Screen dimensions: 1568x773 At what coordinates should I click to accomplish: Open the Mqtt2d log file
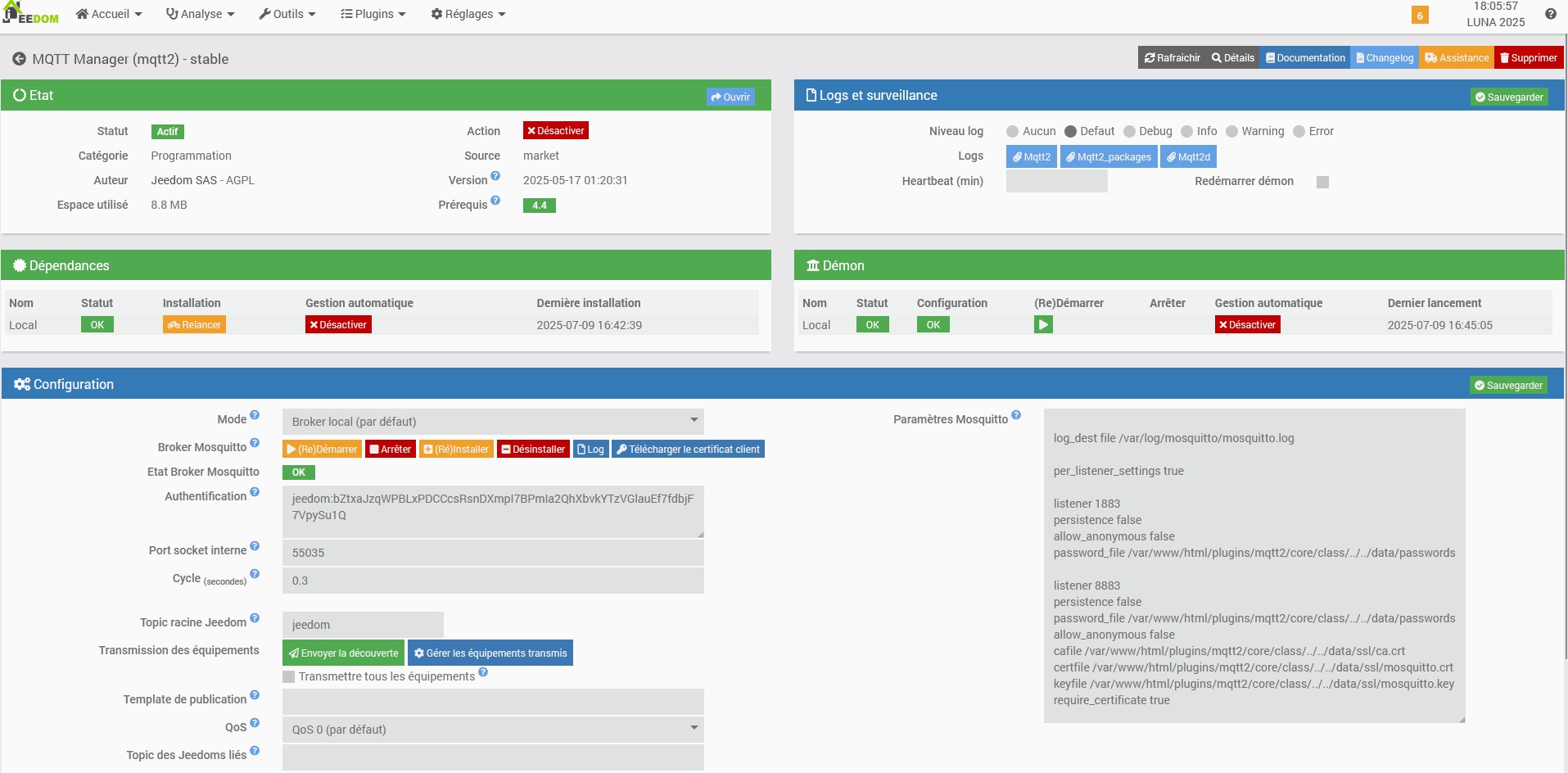1188,157
